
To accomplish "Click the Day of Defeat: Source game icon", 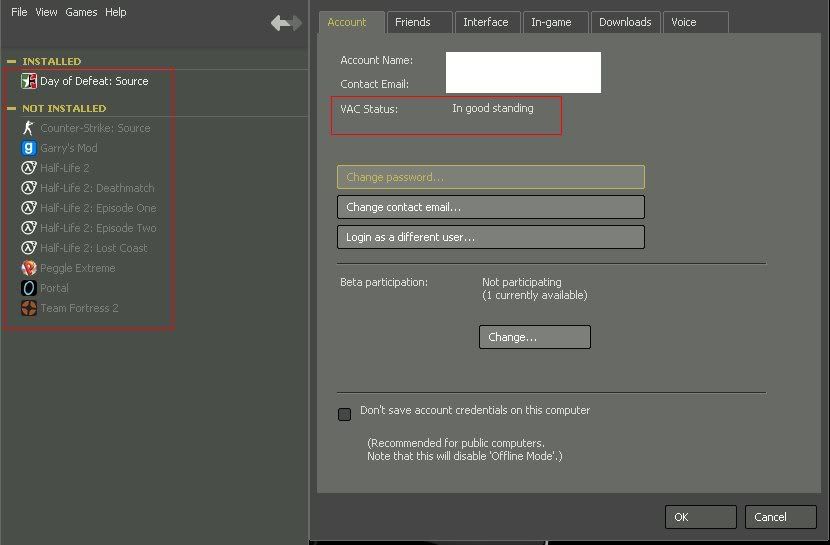I will [x=29, y=81].
